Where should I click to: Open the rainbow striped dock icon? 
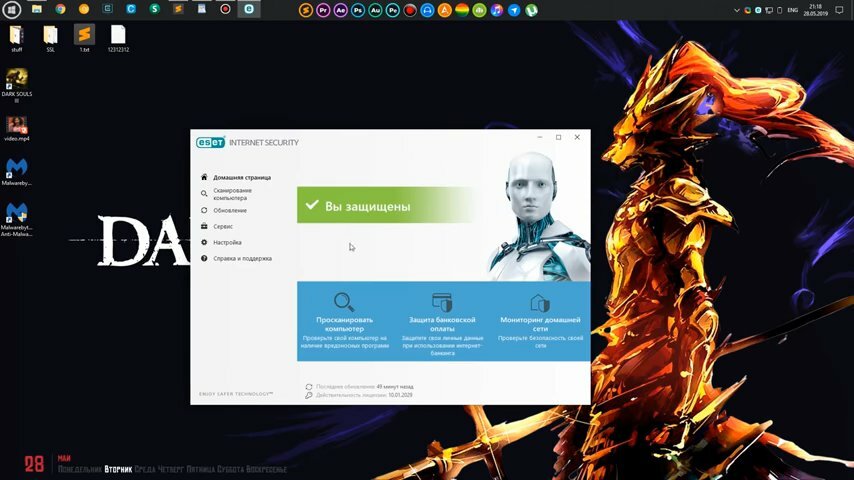pyautogui.click(x=462, y=10)
